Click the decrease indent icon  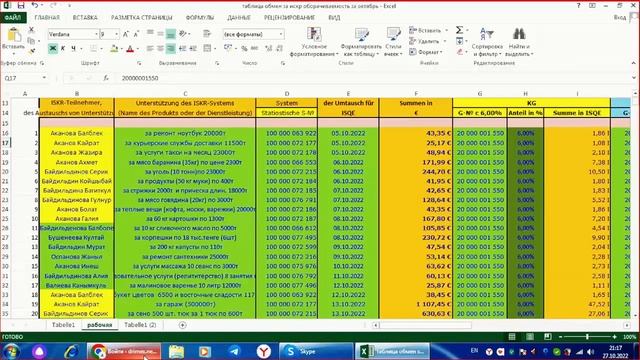tap(182, 49)
